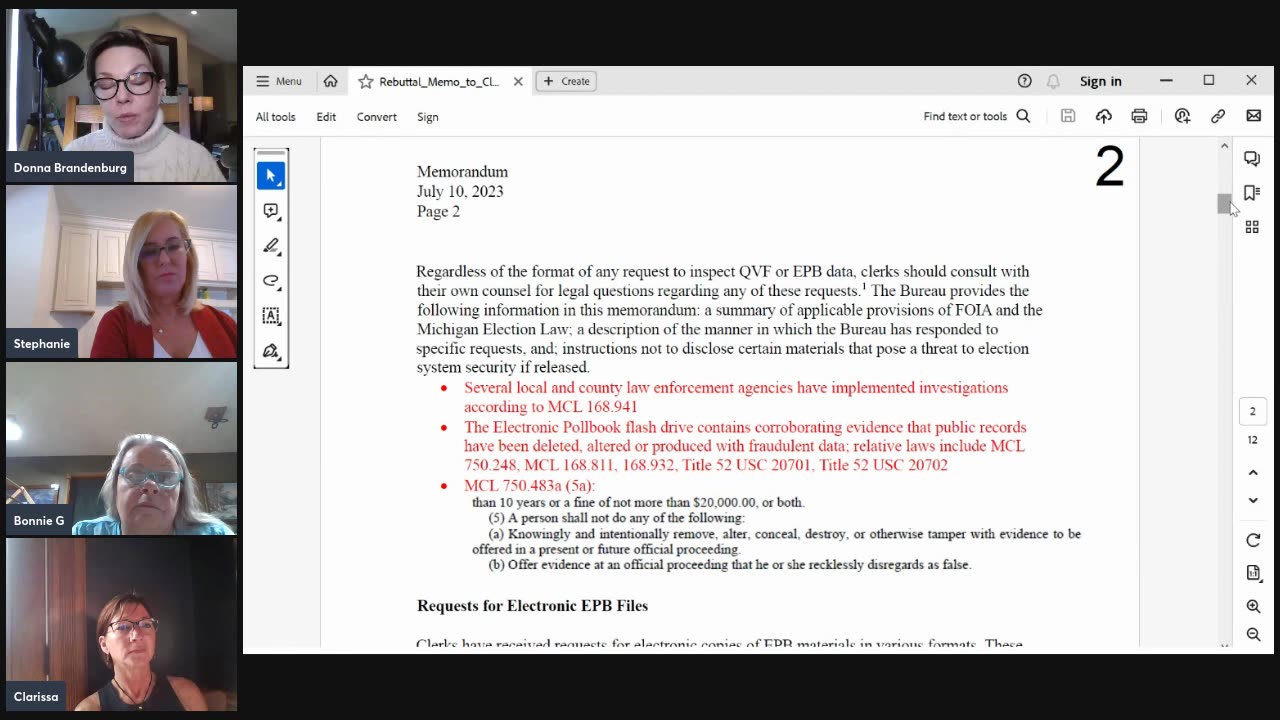Screen dimensions: 1280x720
Task: Select the Fill and sign pen tool
Action: pos(271,351)
